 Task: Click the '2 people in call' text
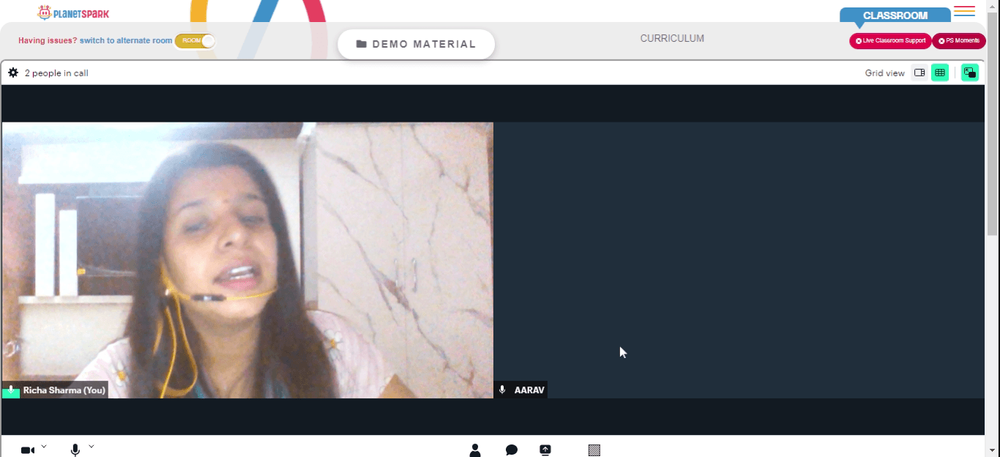point(56,73)
